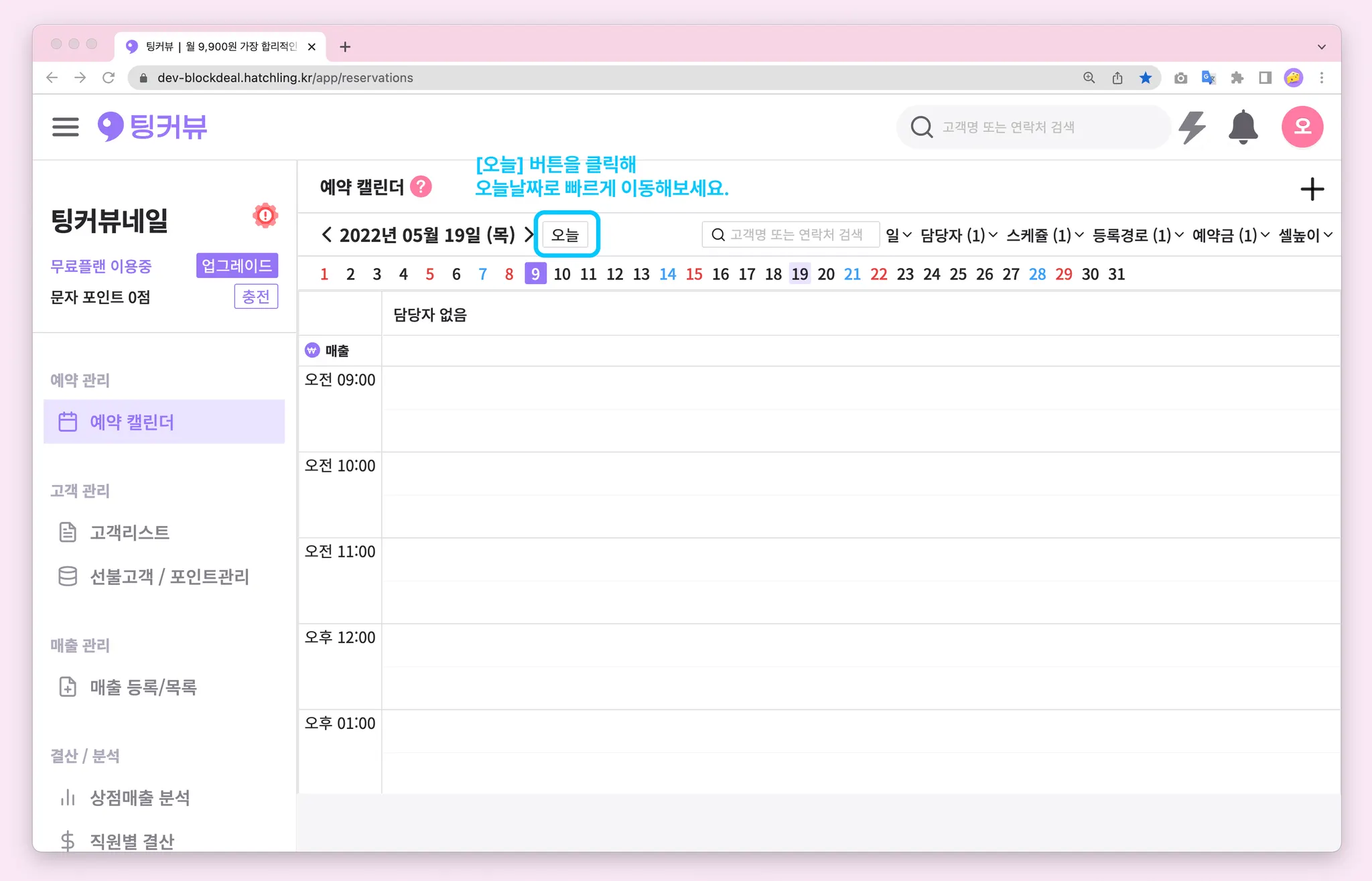Click the red alert gear icon
The width and height of the screenshot is (1372, 881).
(x=265, y=216)
